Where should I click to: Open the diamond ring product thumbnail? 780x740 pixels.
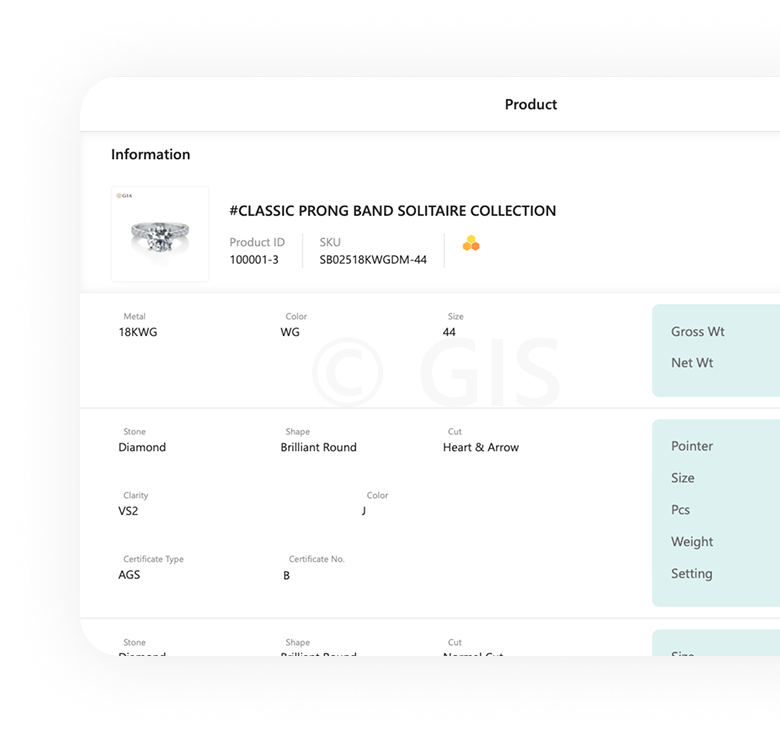(160, 234)
